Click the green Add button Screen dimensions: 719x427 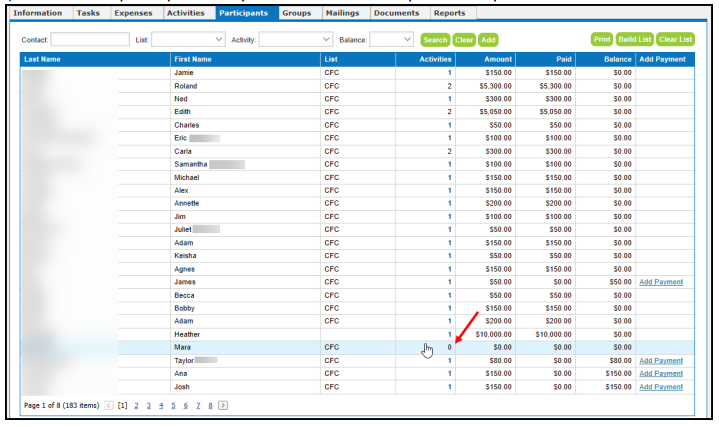pyautogui.click(x=488, y=40)
